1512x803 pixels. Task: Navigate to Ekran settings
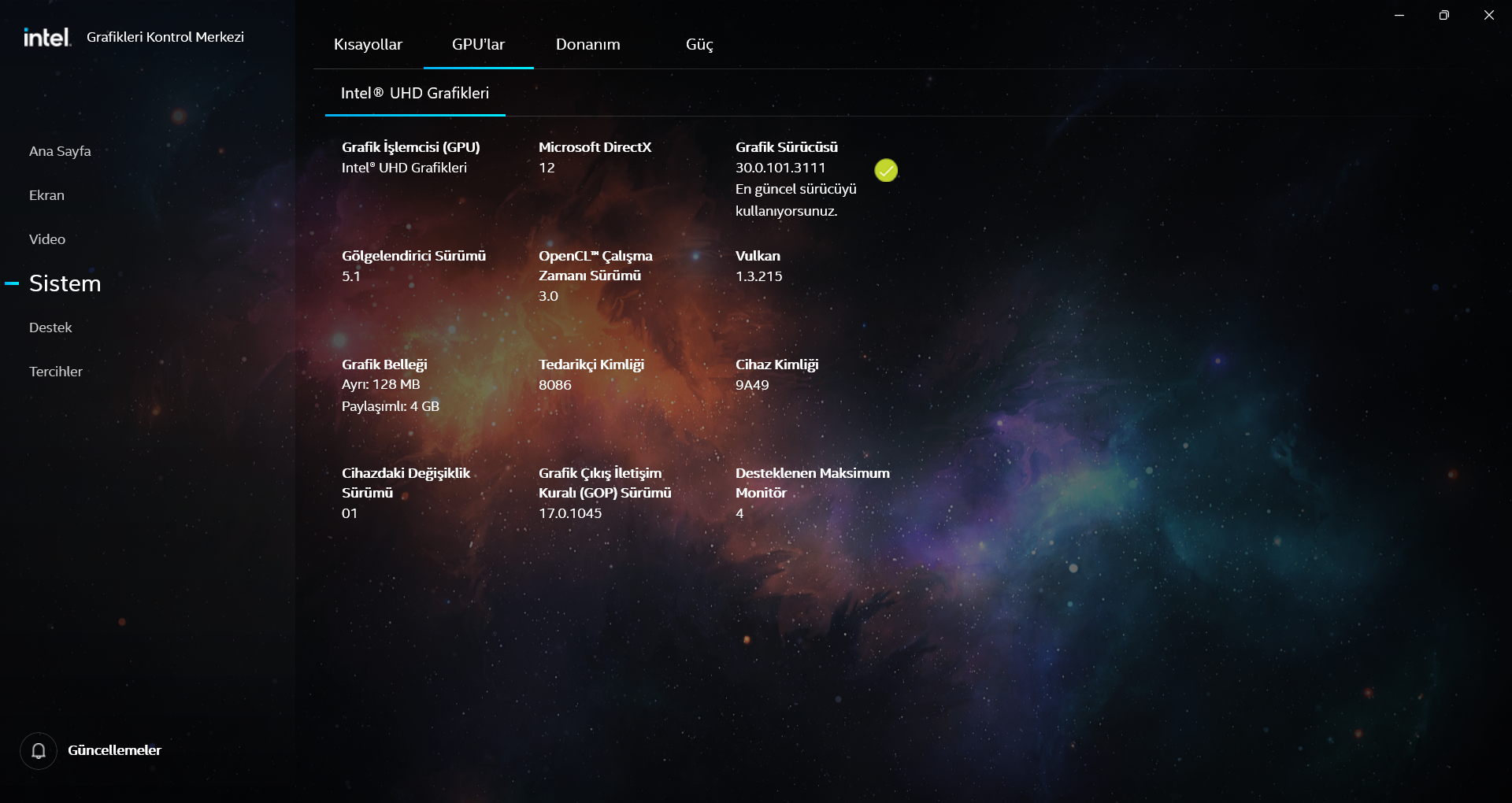pos(46,195)
